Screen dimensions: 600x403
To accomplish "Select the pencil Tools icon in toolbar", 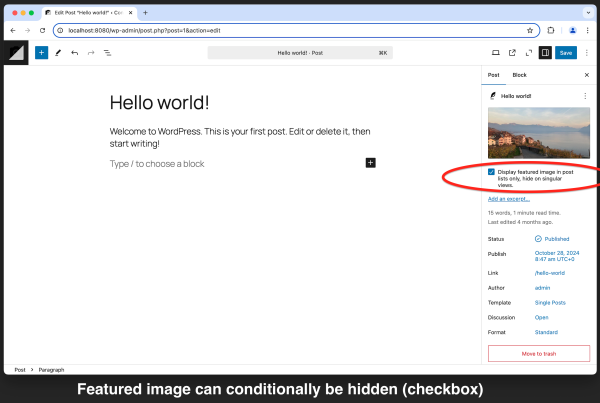I will pyautogui.click(x=58, y=52).
